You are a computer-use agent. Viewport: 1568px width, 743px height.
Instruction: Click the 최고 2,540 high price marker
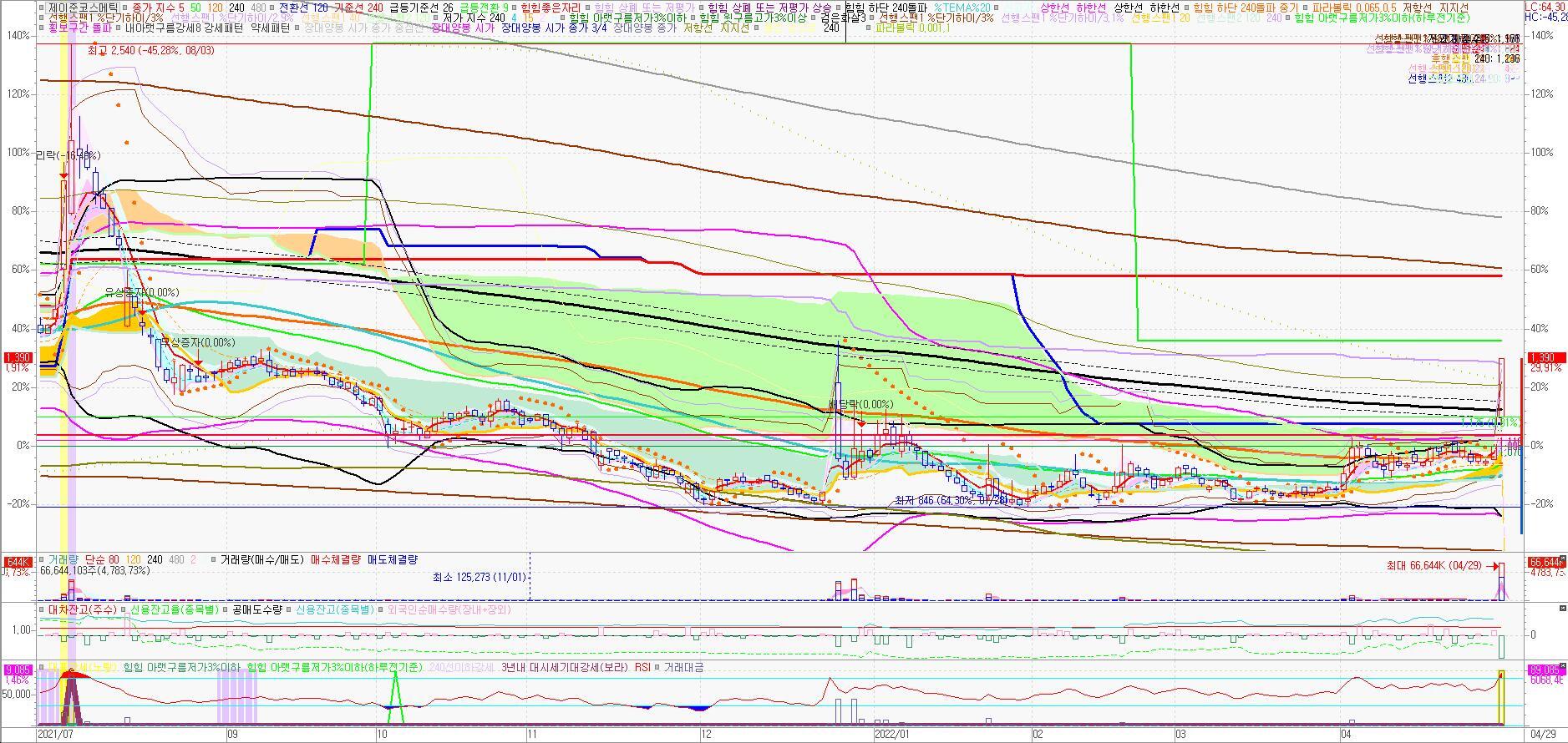[150, 50]
